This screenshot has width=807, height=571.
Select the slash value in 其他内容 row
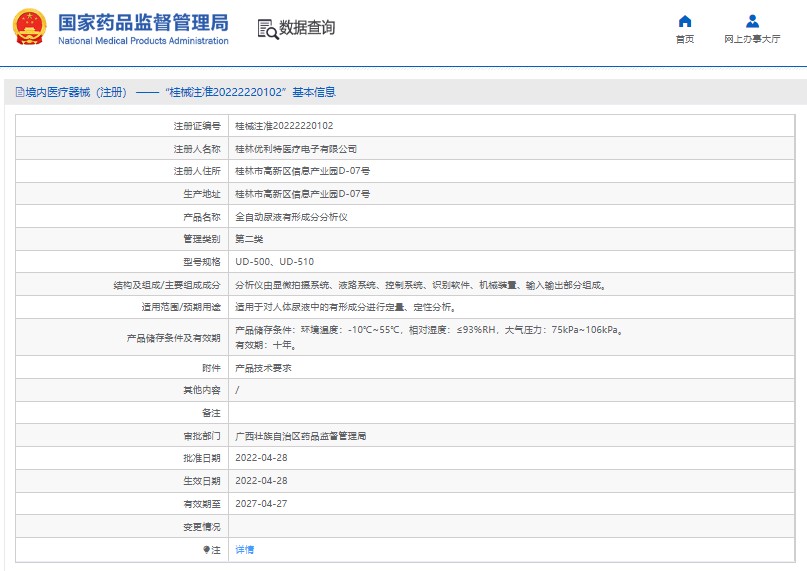coord(237,390)
